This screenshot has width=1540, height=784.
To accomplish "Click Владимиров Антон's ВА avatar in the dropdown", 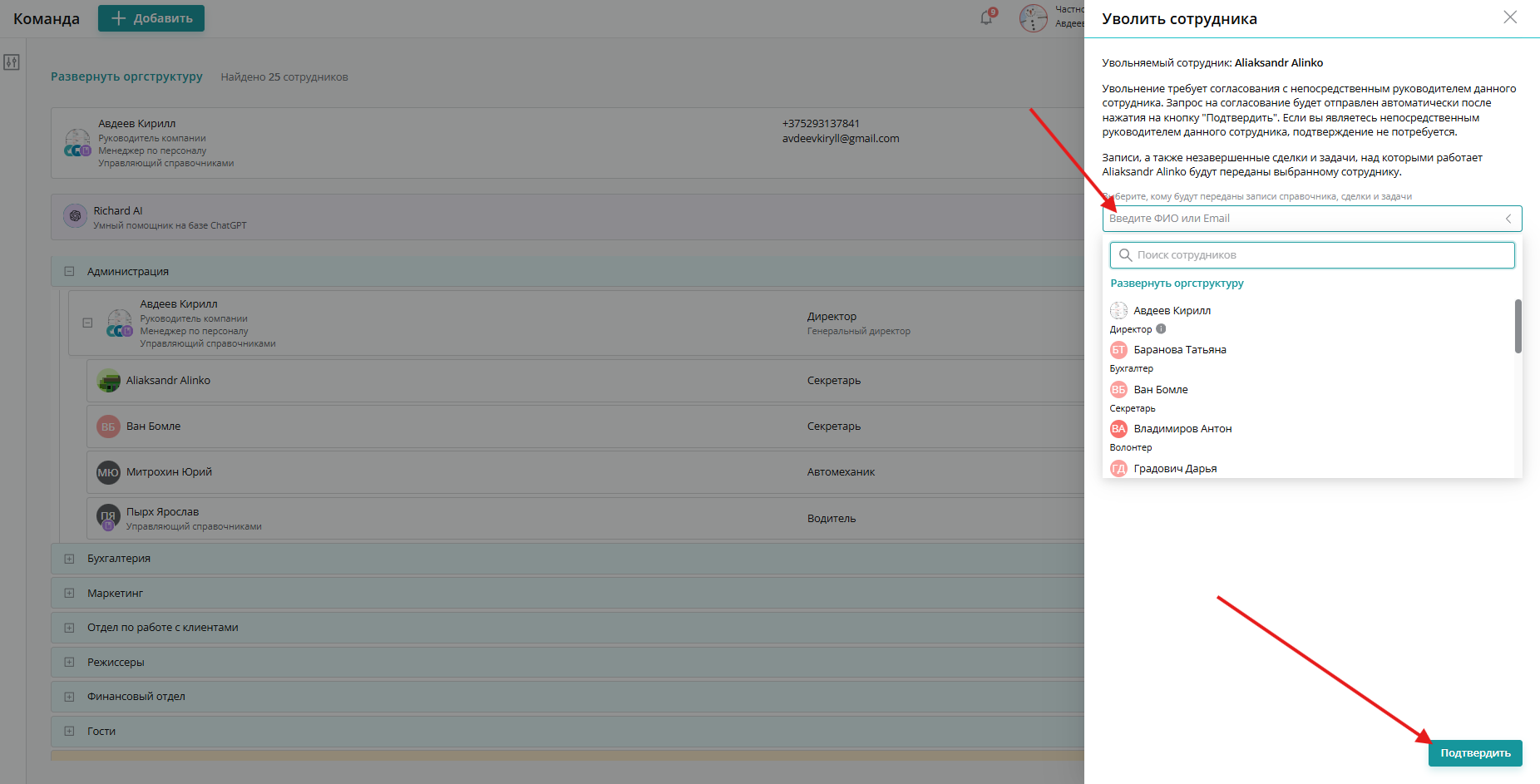I will (1118, 429).
